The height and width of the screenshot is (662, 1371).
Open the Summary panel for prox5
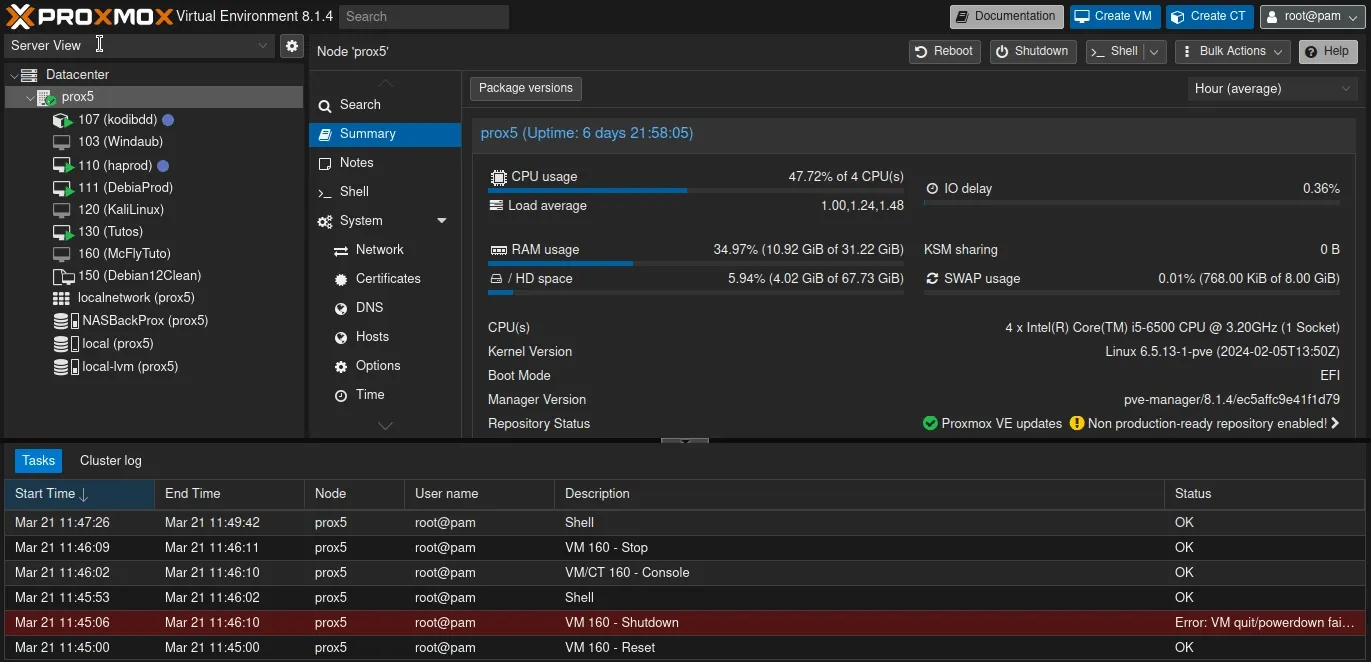click(x=366, y=133)
